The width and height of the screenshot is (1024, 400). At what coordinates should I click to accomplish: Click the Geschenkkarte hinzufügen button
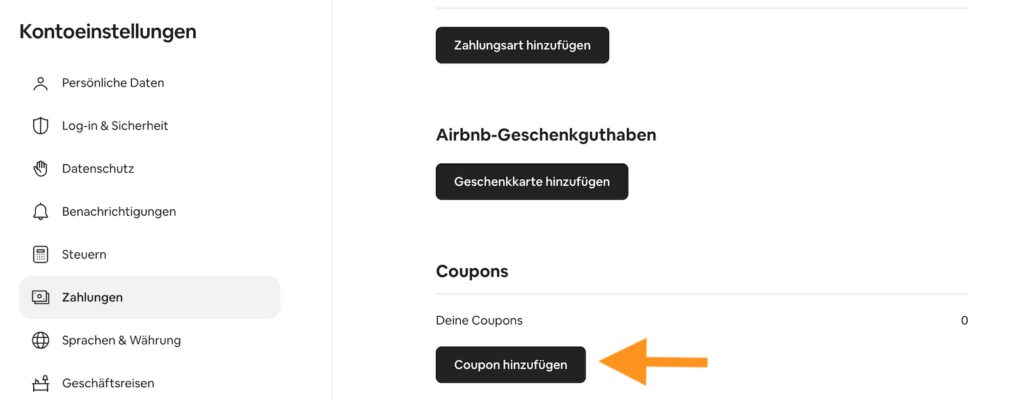(531, 182)
